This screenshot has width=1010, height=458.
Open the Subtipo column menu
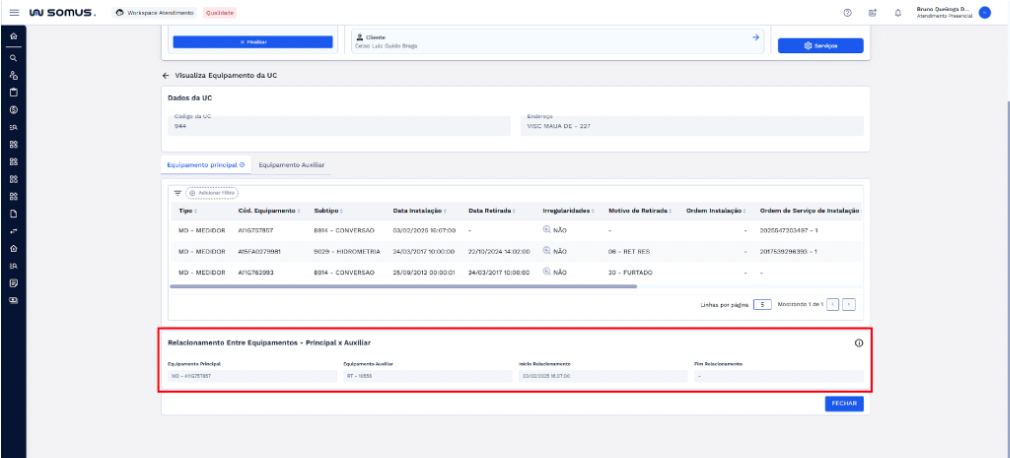(x=341, y=211)
